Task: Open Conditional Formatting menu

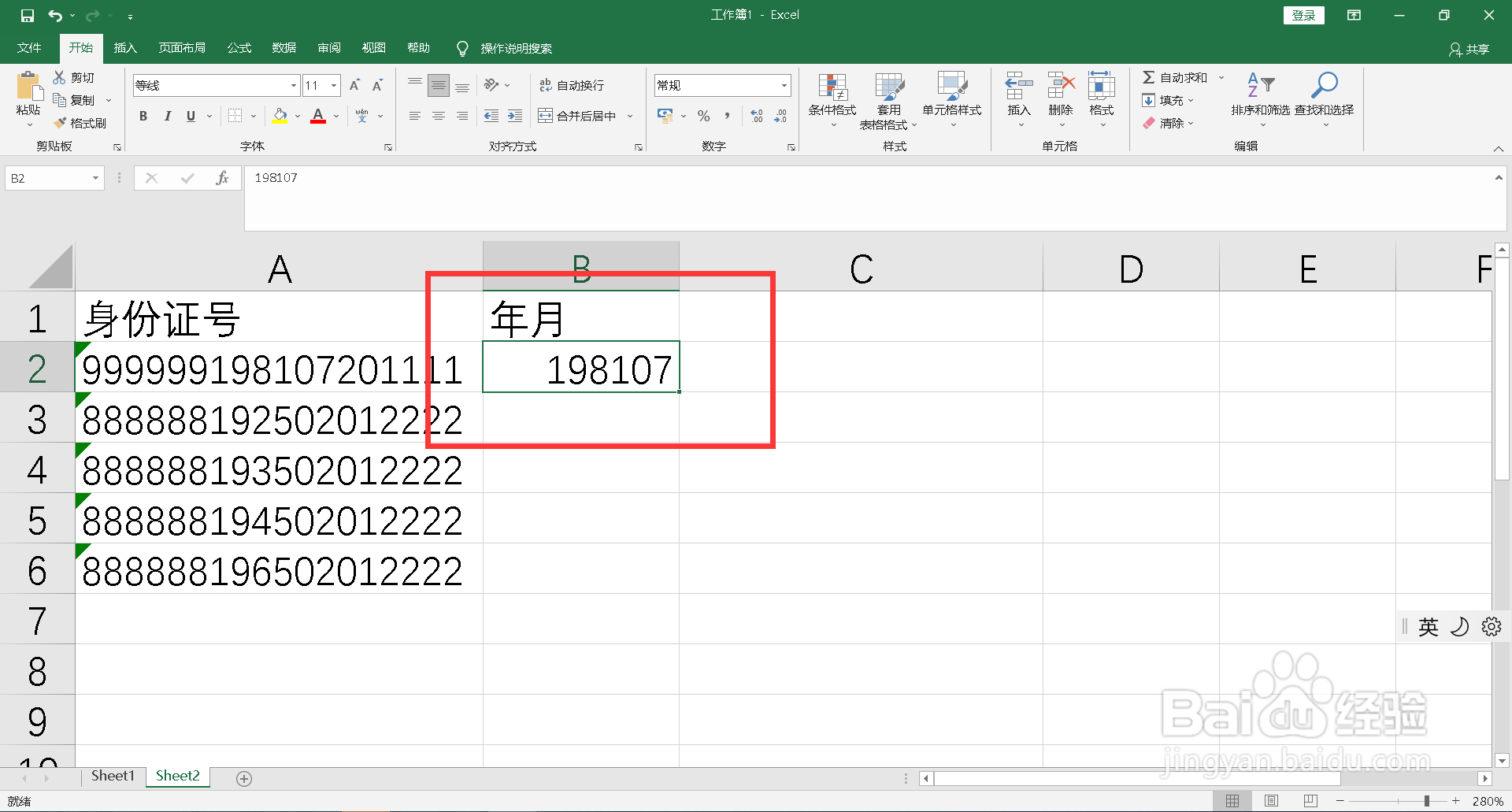Action: 832,100
